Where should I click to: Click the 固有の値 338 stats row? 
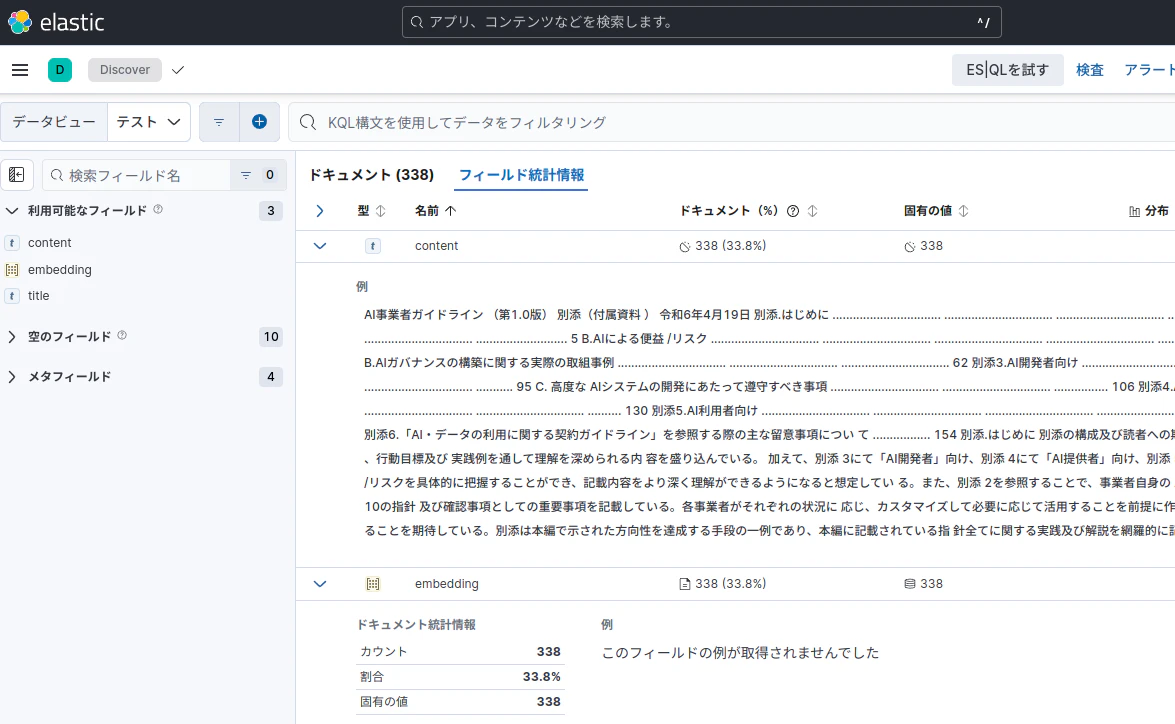tap(460, 702)
